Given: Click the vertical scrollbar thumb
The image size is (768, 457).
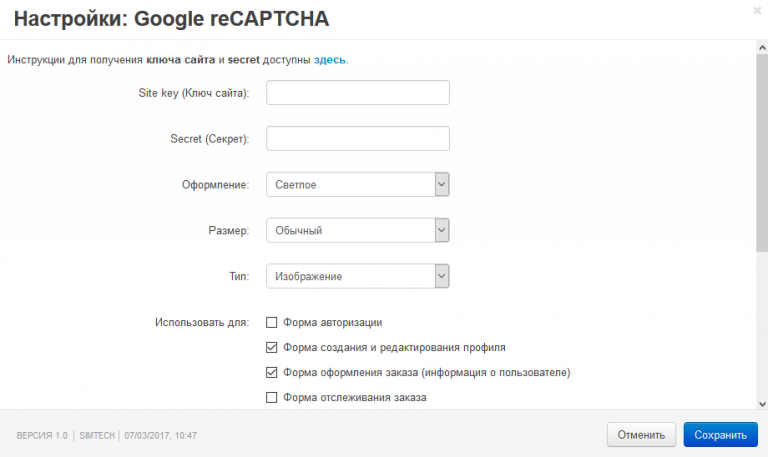Looking at the screenshot, I should coord(762,150).
